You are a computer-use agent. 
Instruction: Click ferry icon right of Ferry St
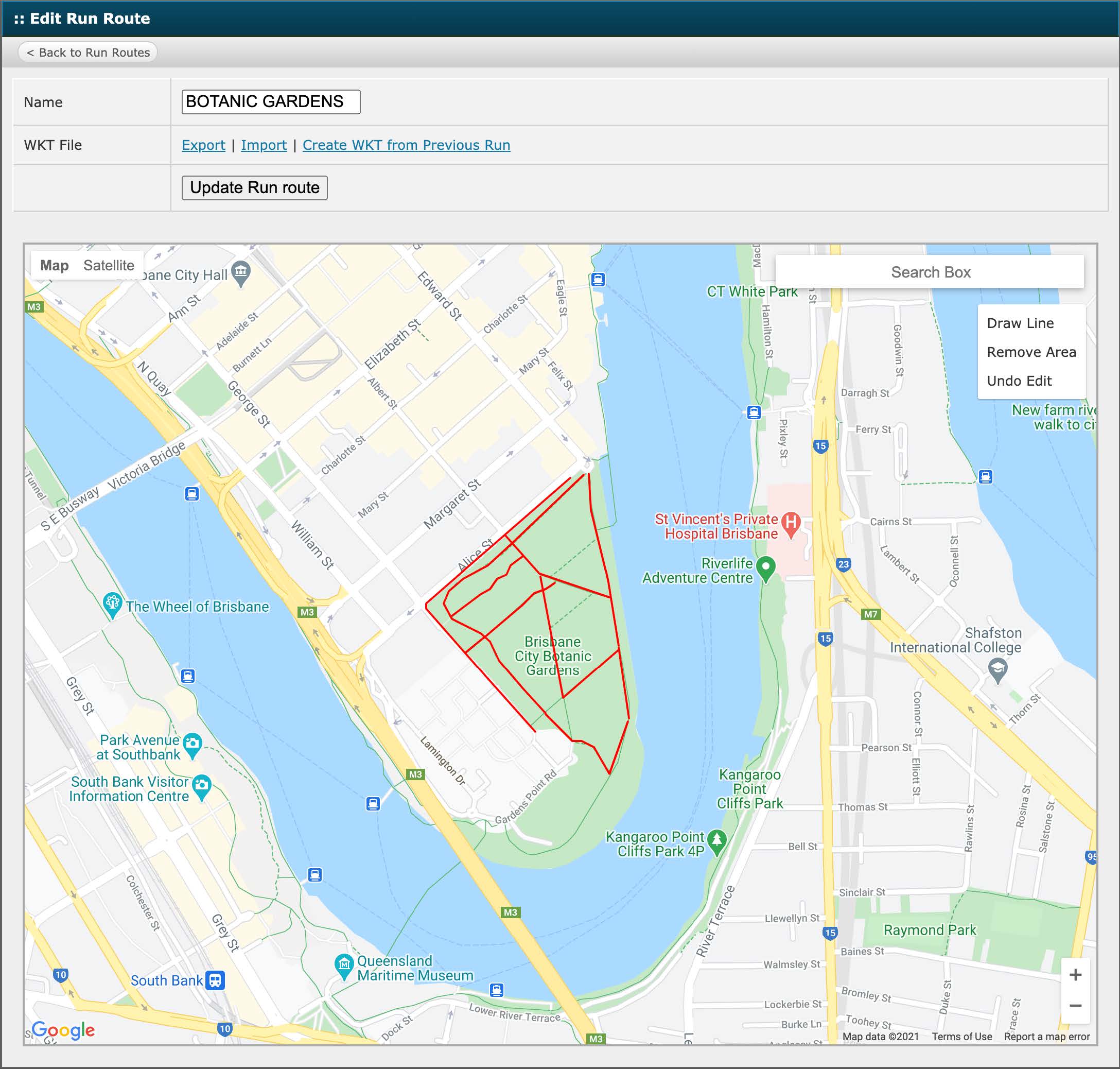[x=986, y=476]
